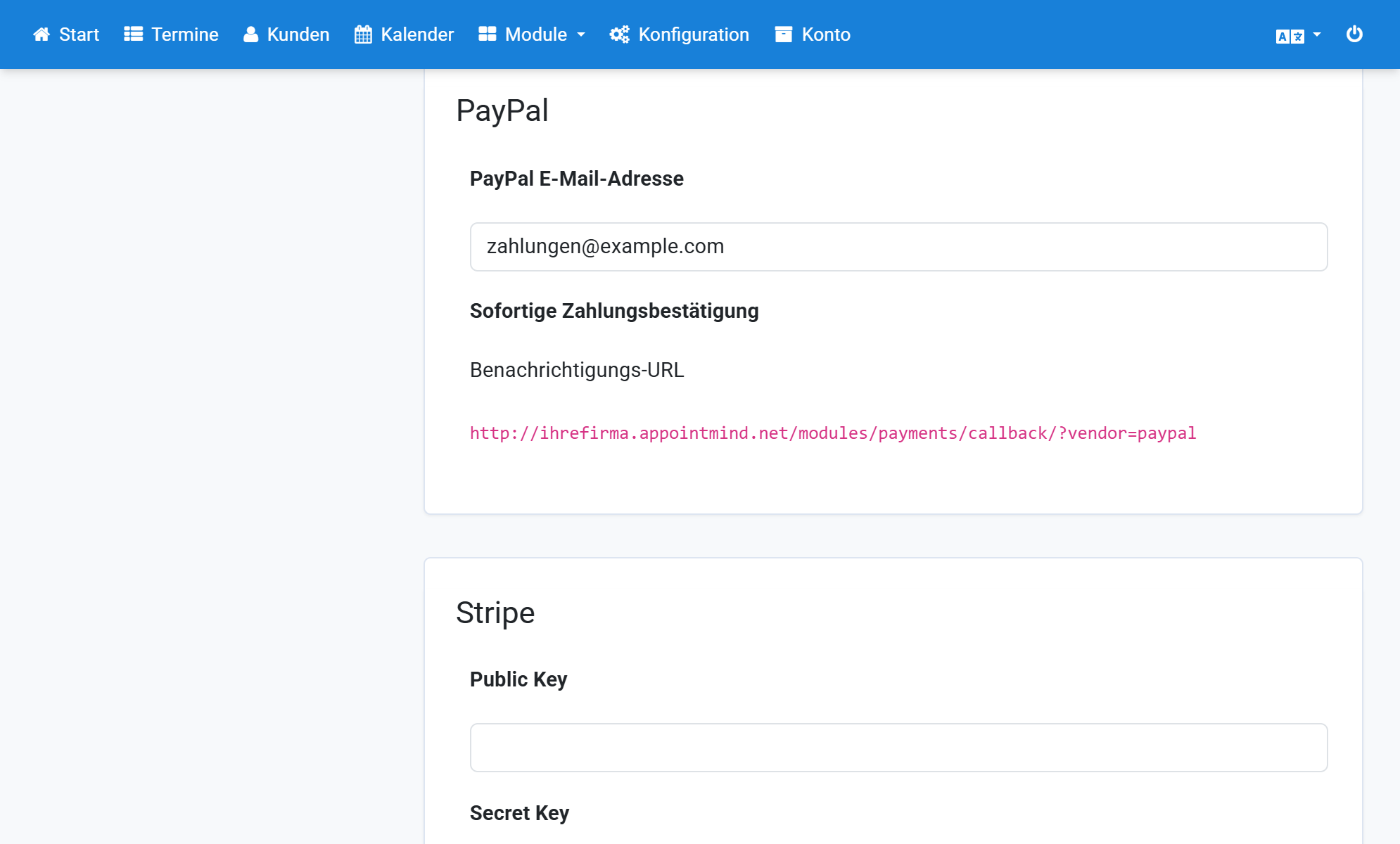Click the Public Key label
This screenshot has height=844, width=1400.
(518, 679)
